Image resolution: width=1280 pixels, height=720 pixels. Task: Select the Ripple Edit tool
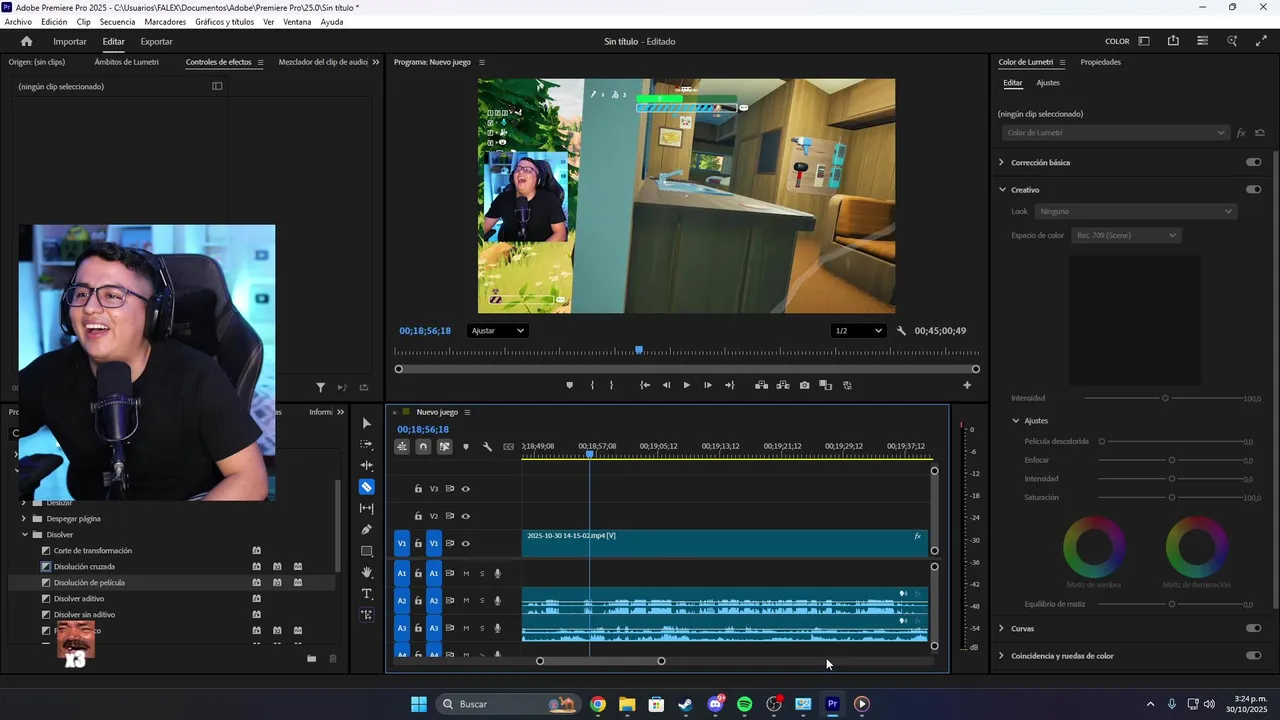(x=367, y=466)
